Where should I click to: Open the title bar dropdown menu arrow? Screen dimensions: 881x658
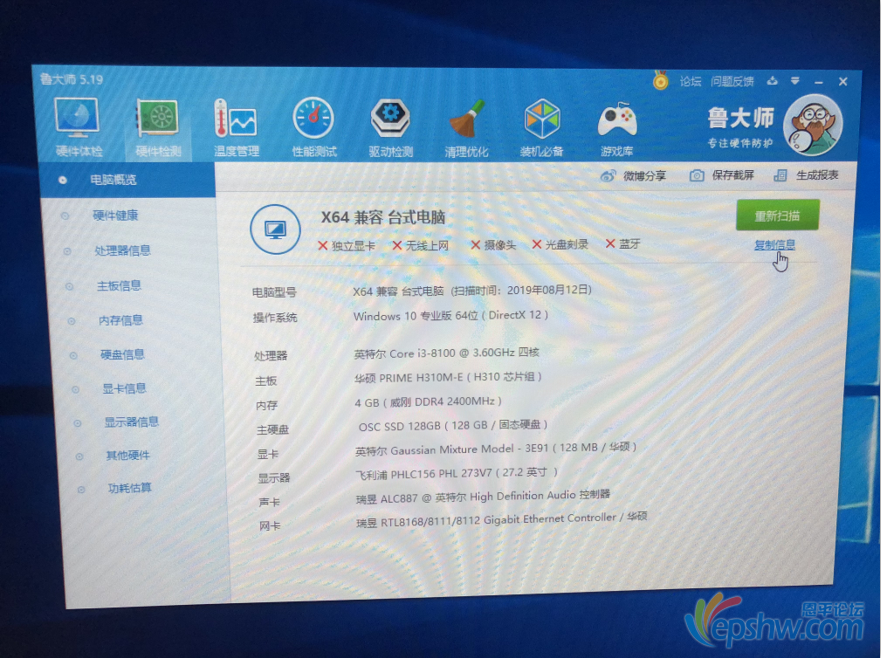pos(795,81)
